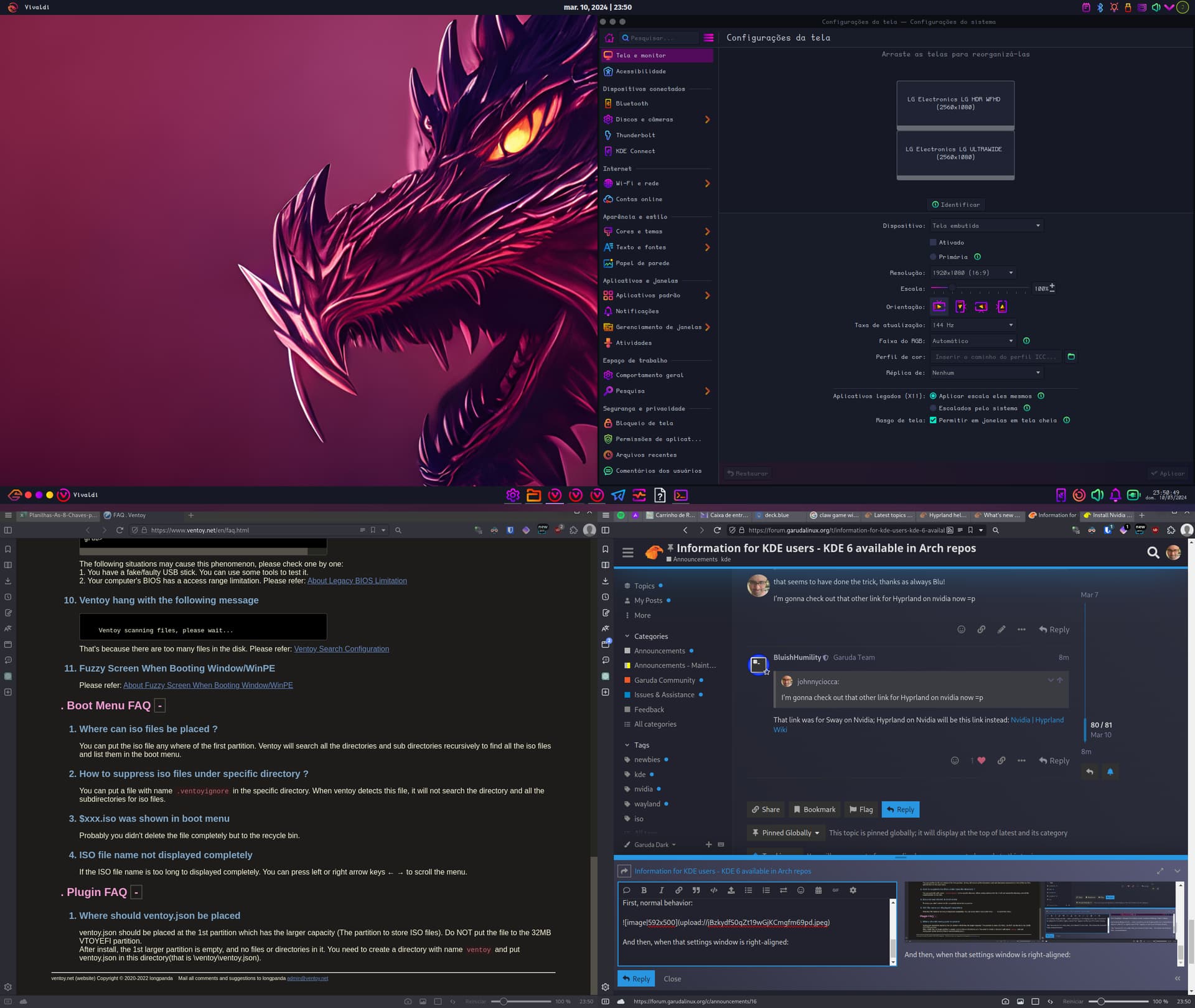Image resolution: width=1195 pixels, height=1008 pixels.
Task: Click the volume speaker icon in the lower panel tray
Action: coord(1097,495)
